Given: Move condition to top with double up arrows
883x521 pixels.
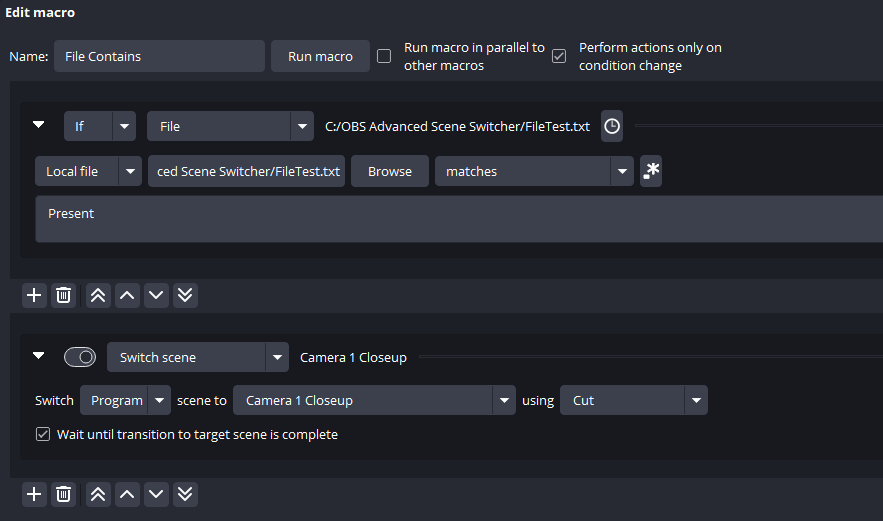Looking at the screenshot, I should tap(98, 295).
